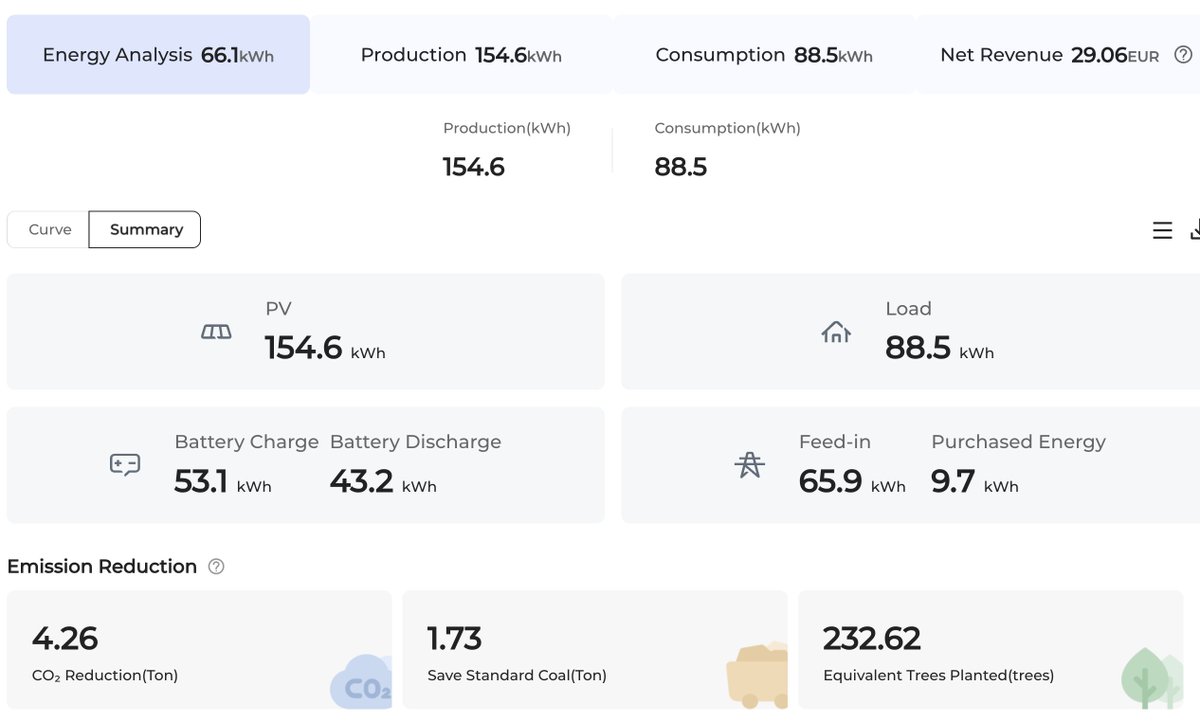This screenshot has height=722, width=1200.
Task: Click the green trees icon
Action: 1151,678
